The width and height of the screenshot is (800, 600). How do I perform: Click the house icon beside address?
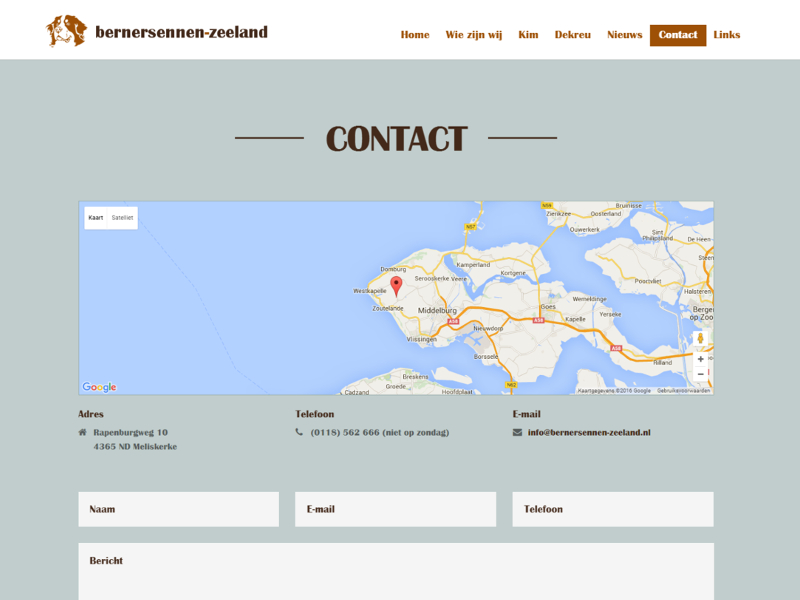coord(83,432)
